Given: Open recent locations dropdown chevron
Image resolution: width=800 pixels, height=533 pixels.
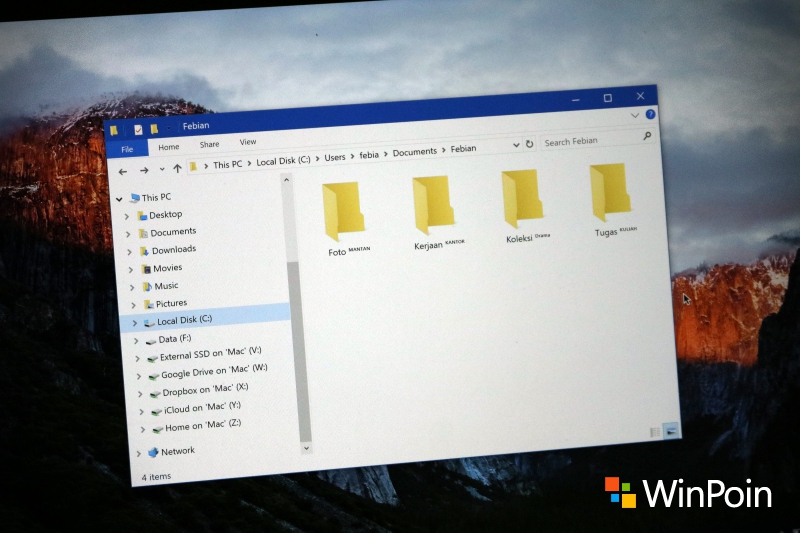Looking at the screenshot, I should (162, 169).
